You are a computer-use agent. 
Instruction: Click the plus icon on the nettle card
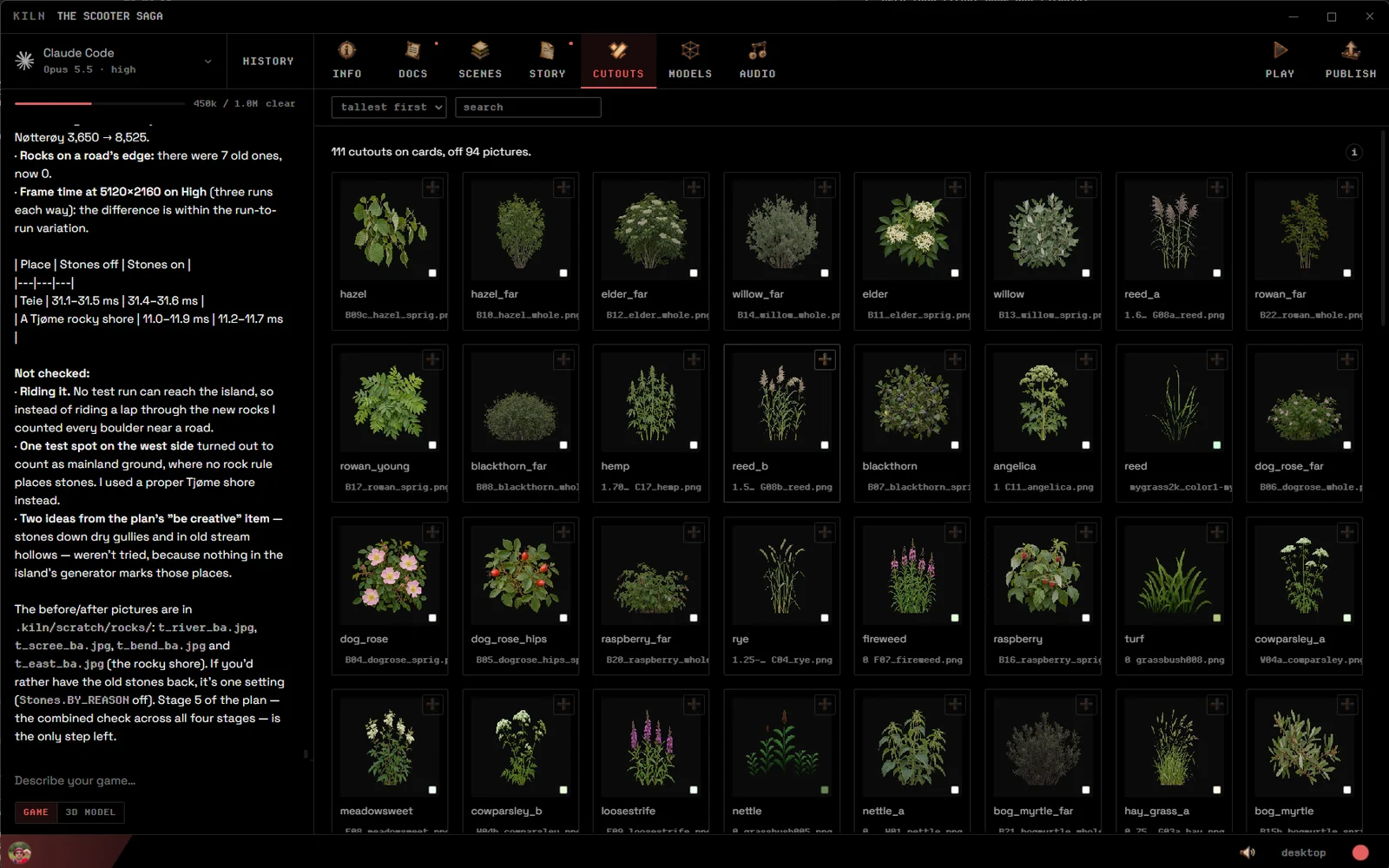point(825,704)
